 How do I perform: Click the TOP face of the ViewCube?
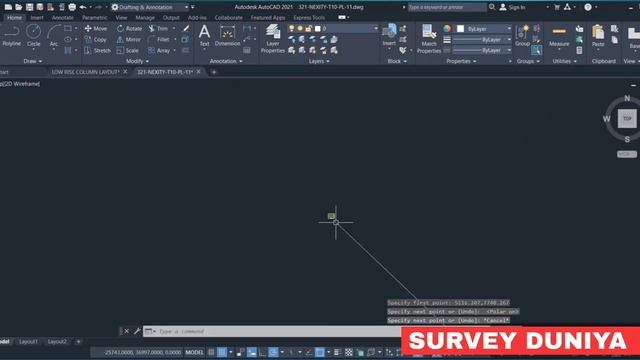tap(627, 118)
